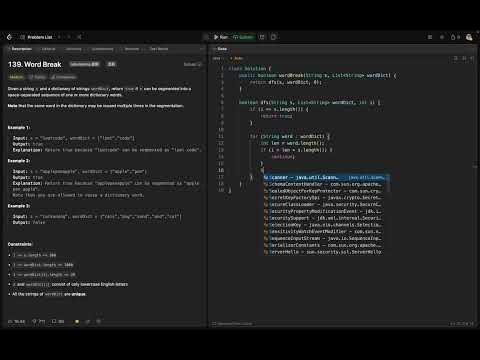
Task: Open the Java language dropdown
Action: click(x=217, y=58)
